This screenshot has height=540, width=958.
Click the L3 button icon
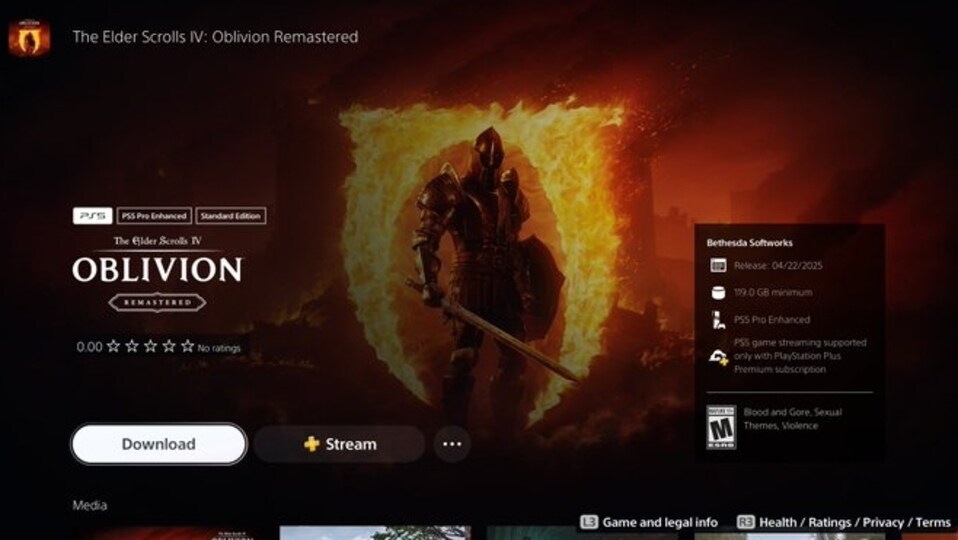point(589,522)
